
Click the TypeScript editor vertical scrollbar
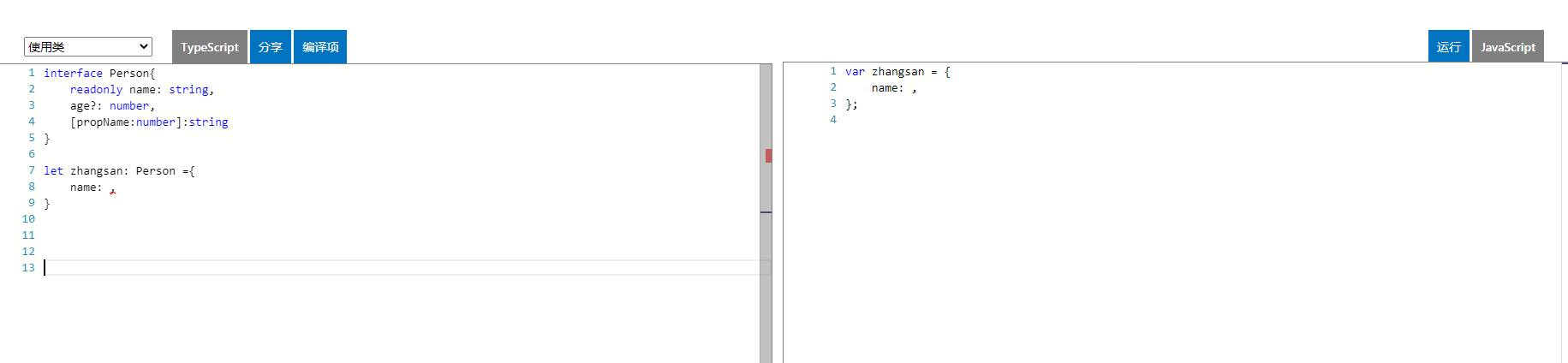click(766, 213)
